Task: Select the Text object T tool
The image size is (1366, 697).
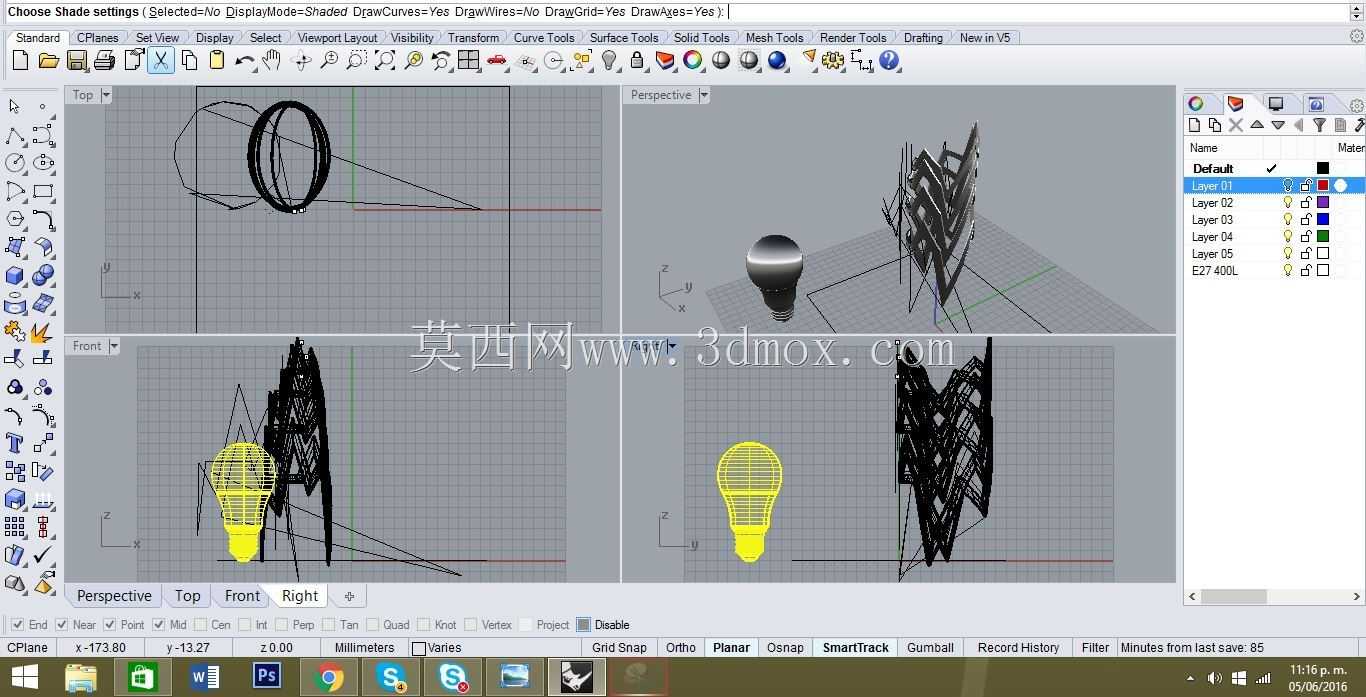Action: (x=15, y=443)
